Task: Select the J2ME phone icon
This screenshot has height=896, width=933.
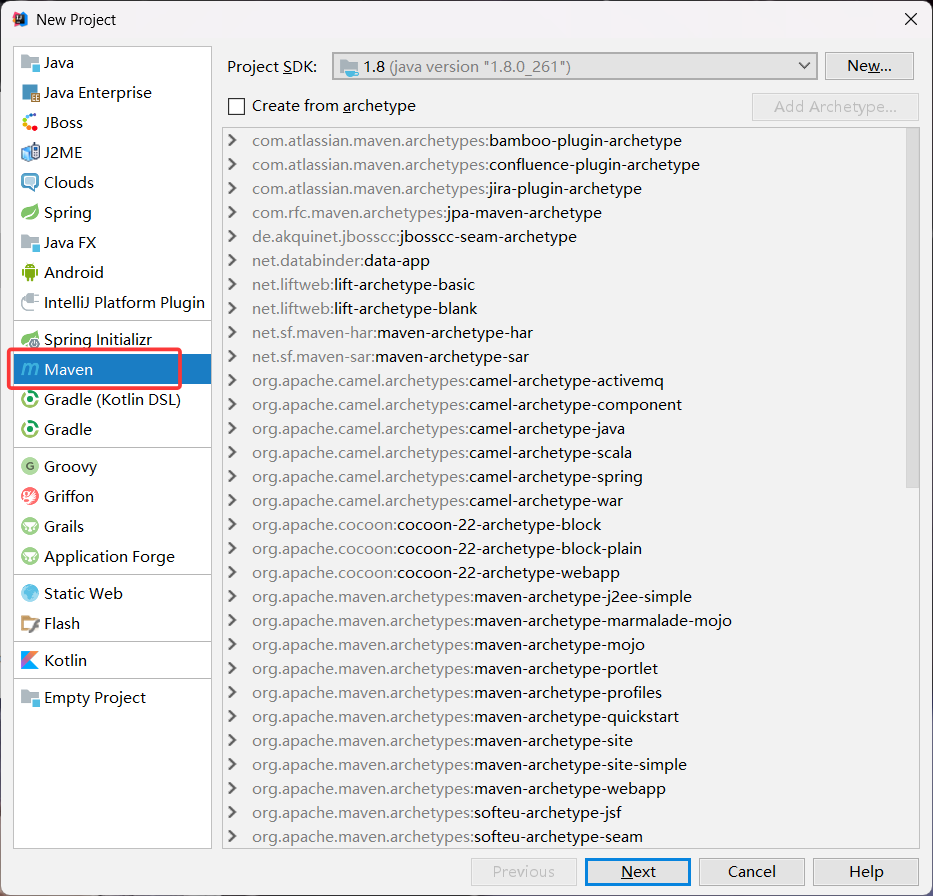Action: pos(30,152)
